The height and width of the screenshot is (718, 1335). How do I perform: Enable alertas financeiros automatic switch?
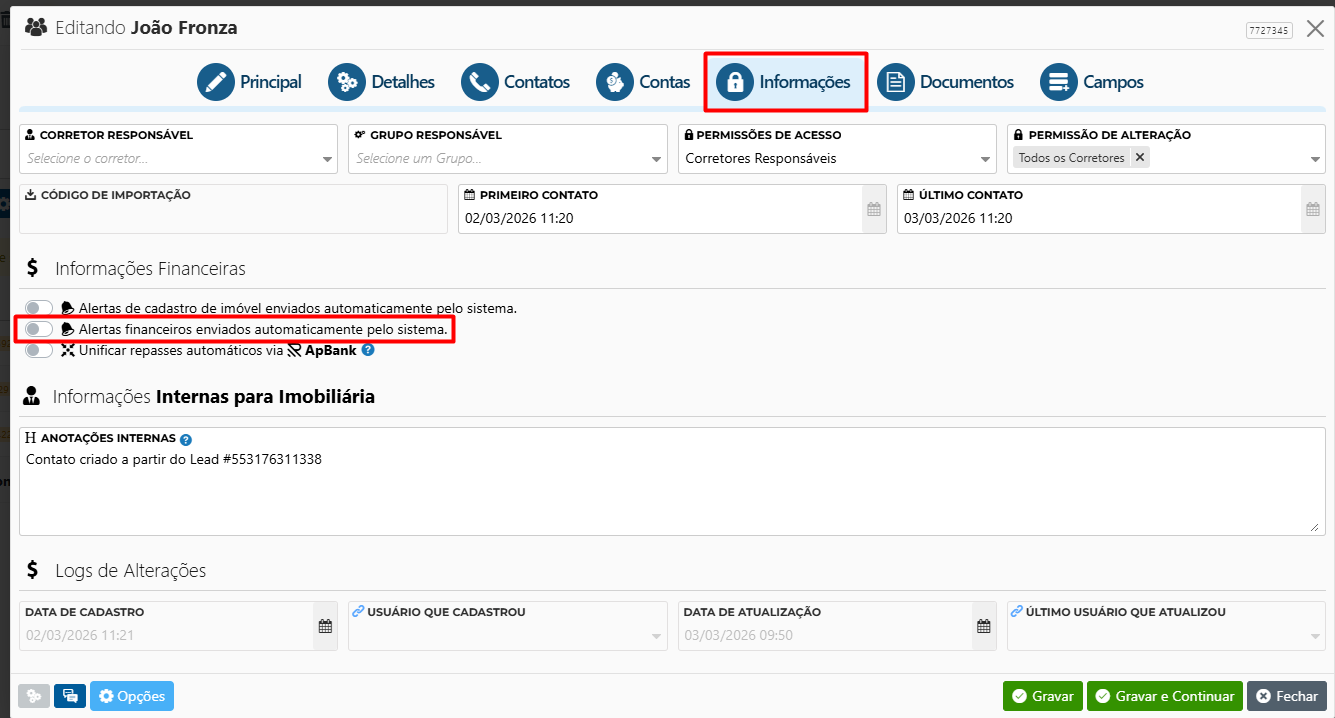click(39, 329)
